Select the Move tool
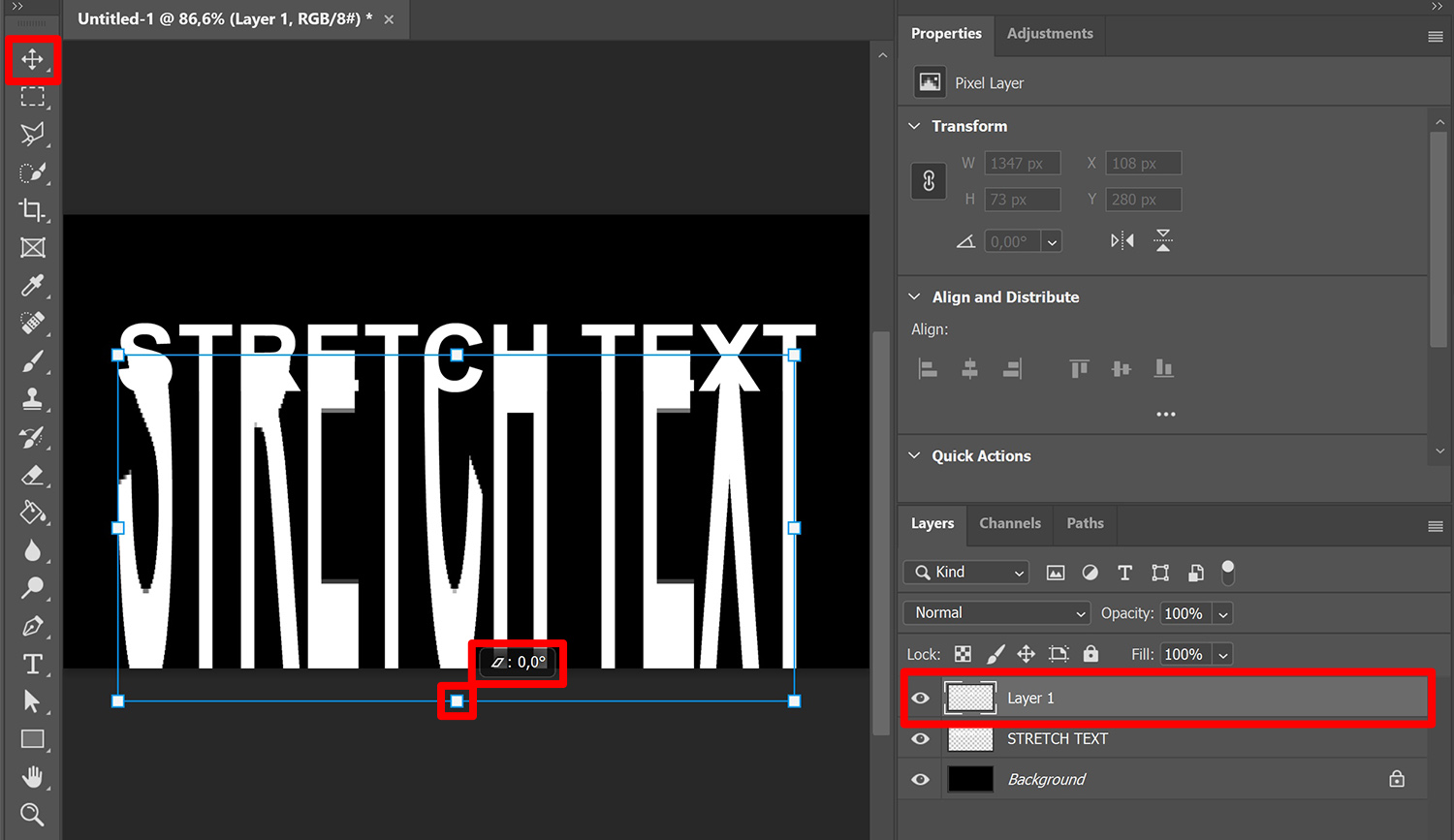The width and height of the screenshot is (1454, 840). pyautogui.click(x=32, y=59)
